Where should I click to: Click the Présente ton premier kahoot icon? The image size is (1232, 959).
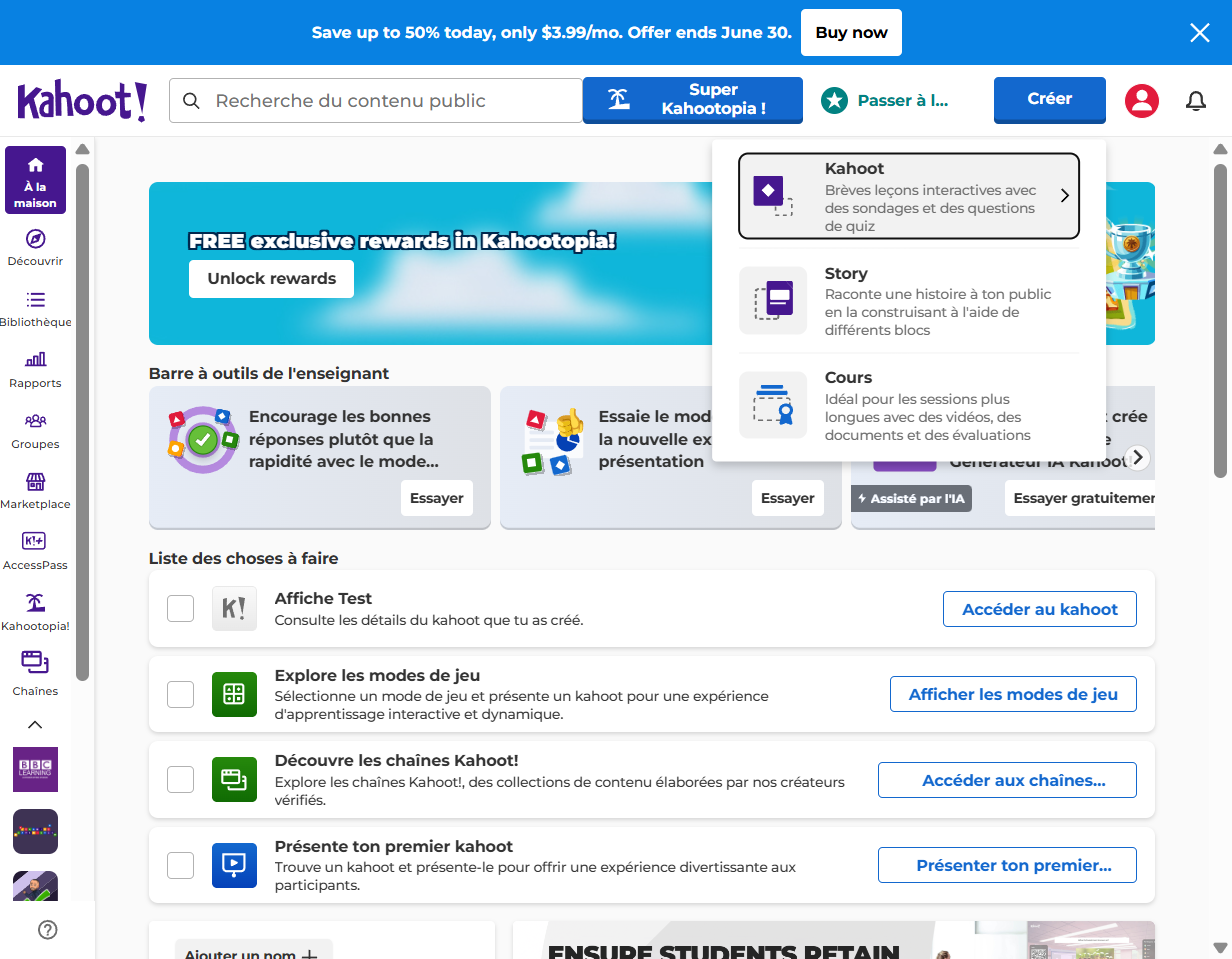click(234, 865)
